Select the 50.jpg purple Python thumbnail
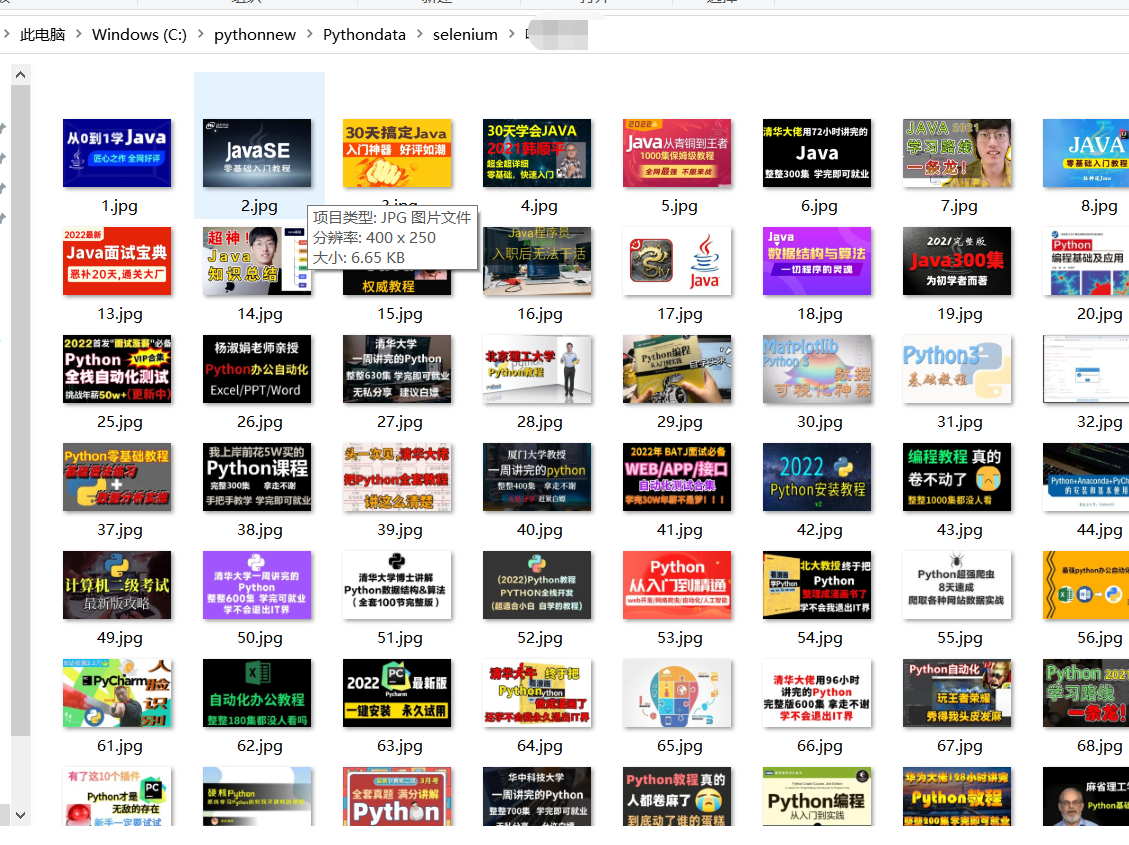The image size is (1129, 845). point(257,585)
